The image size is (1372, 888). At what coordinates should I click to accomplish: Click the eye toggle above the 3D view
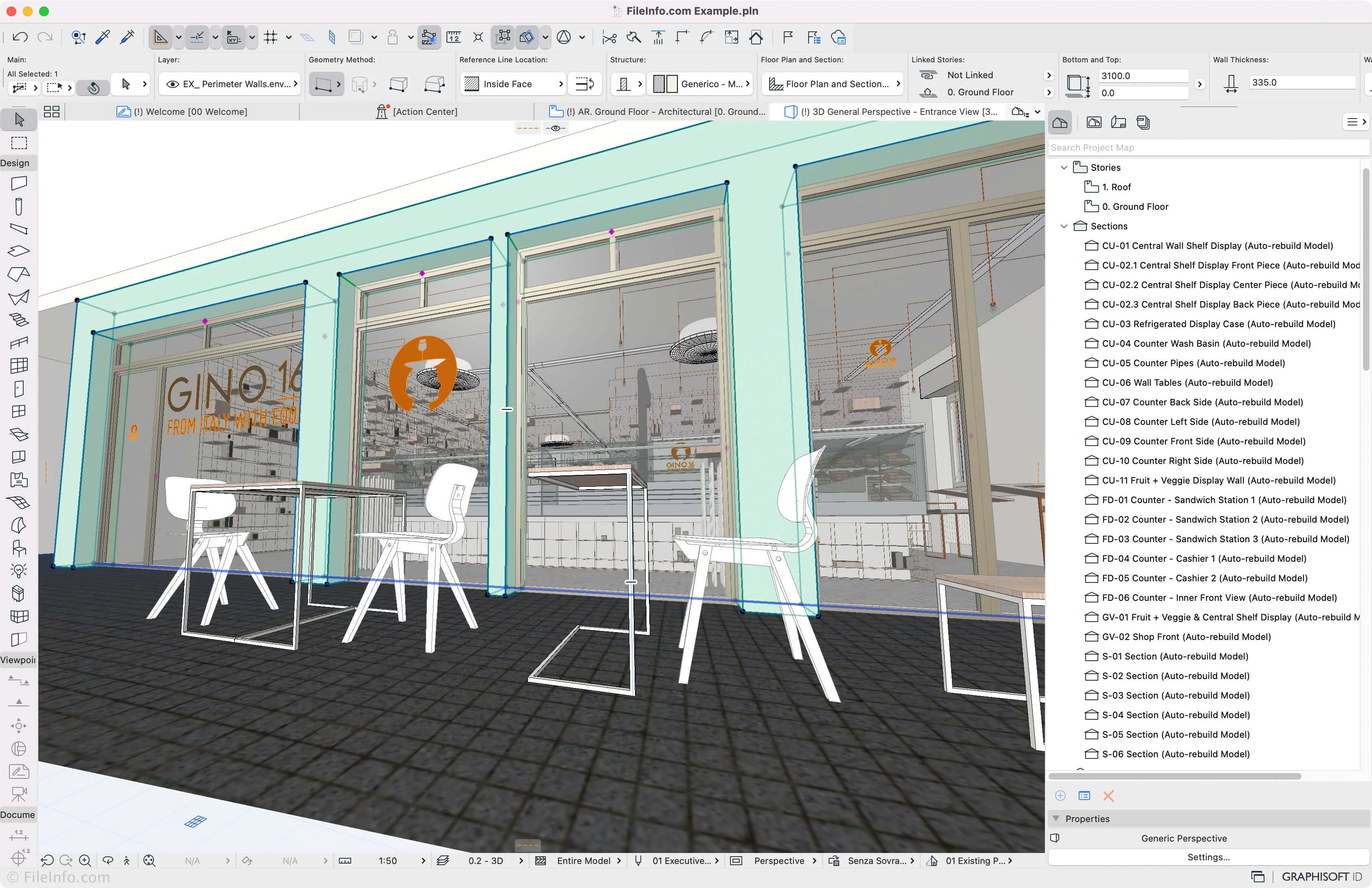click(x=555, y=127)
